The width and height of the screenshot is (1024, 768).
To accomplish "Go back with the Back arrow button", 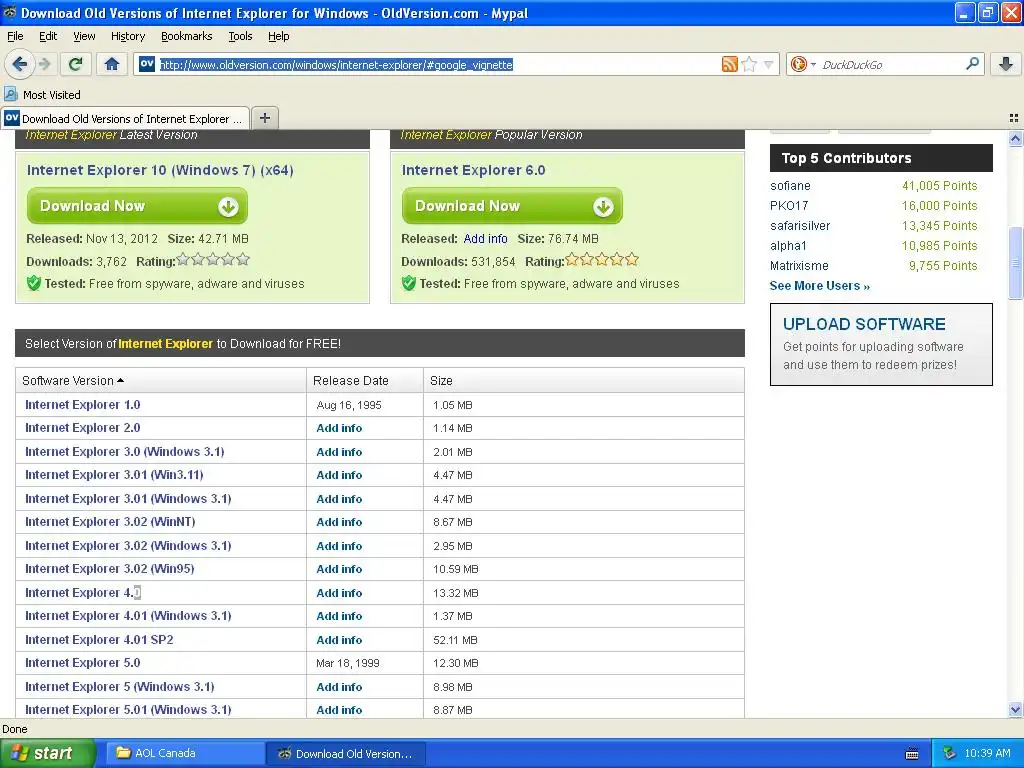I will coord(20,64).
